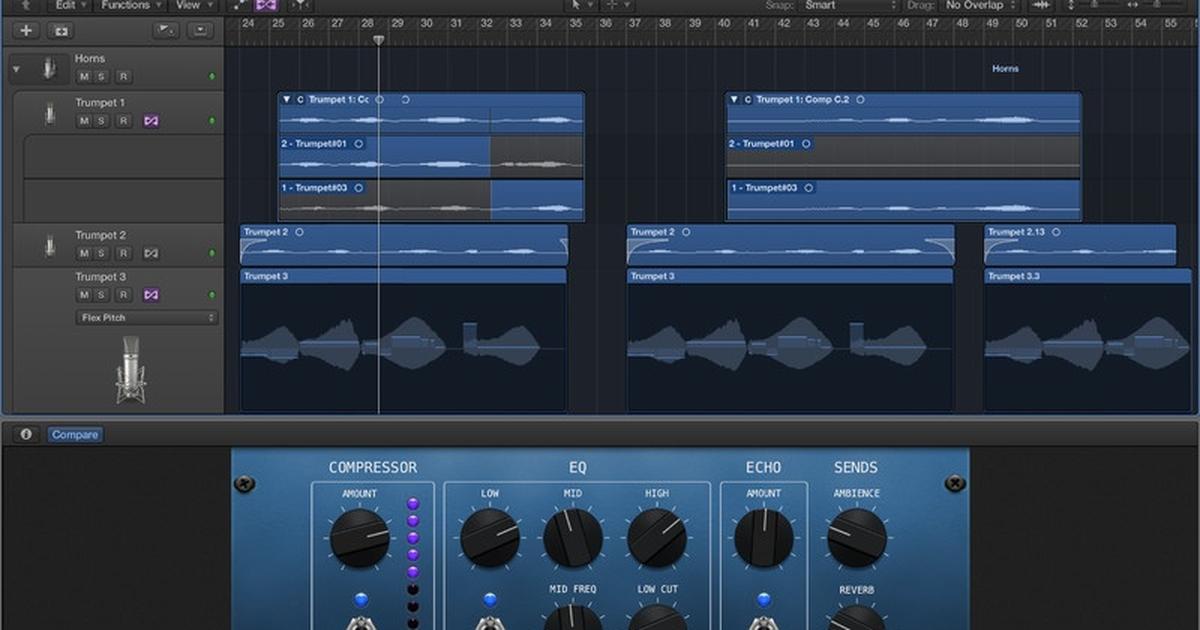The height and width of the screenshot is (630, 1200).
Task: Turn the Compressor Amount knob
Action: pyautogui.click(x=360, y=536)
